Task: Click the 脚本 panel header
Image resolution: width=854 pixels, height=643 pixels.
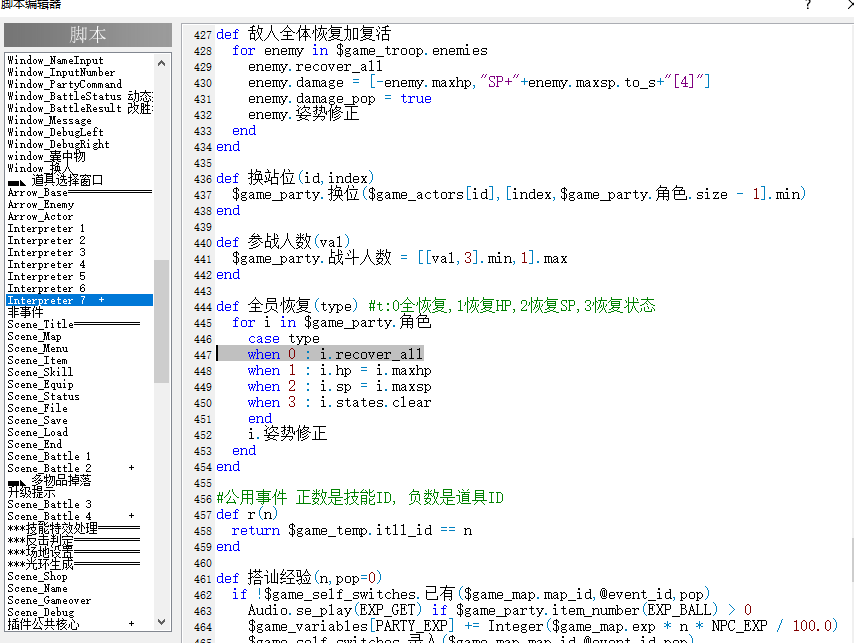Action: tap(88, 35)
